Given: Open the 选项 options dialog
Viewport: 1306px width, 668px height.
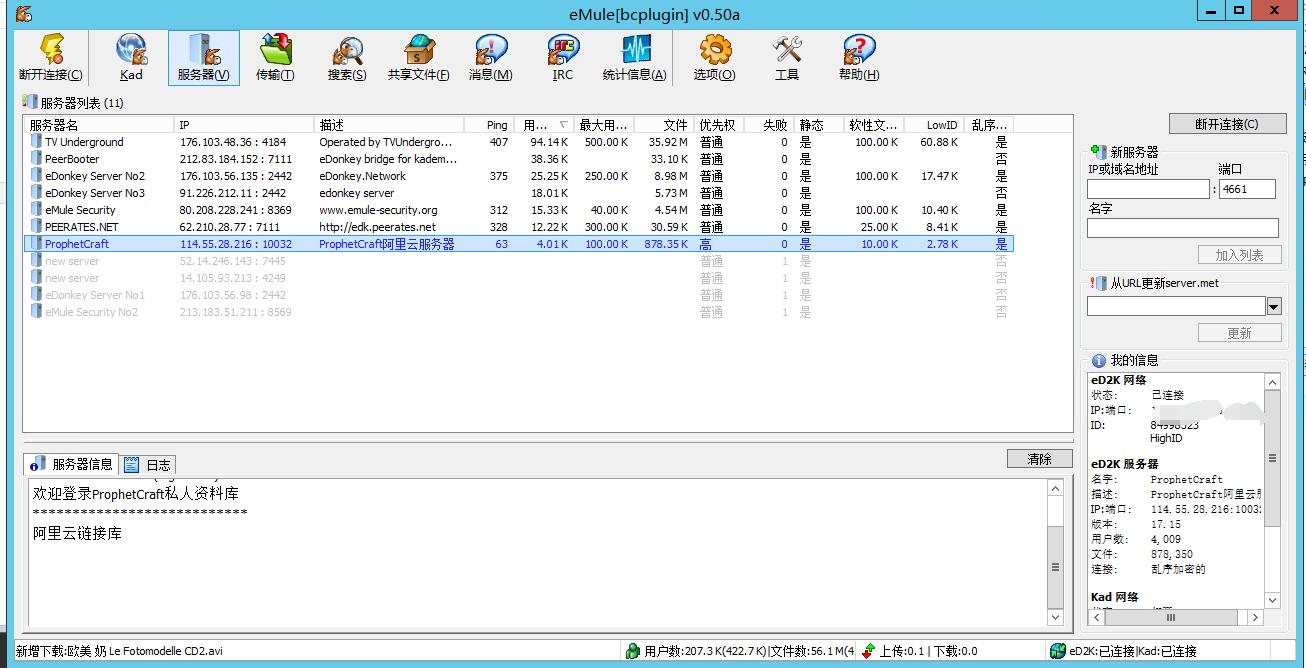Looking at the screenshot, I should coord(715,57).
